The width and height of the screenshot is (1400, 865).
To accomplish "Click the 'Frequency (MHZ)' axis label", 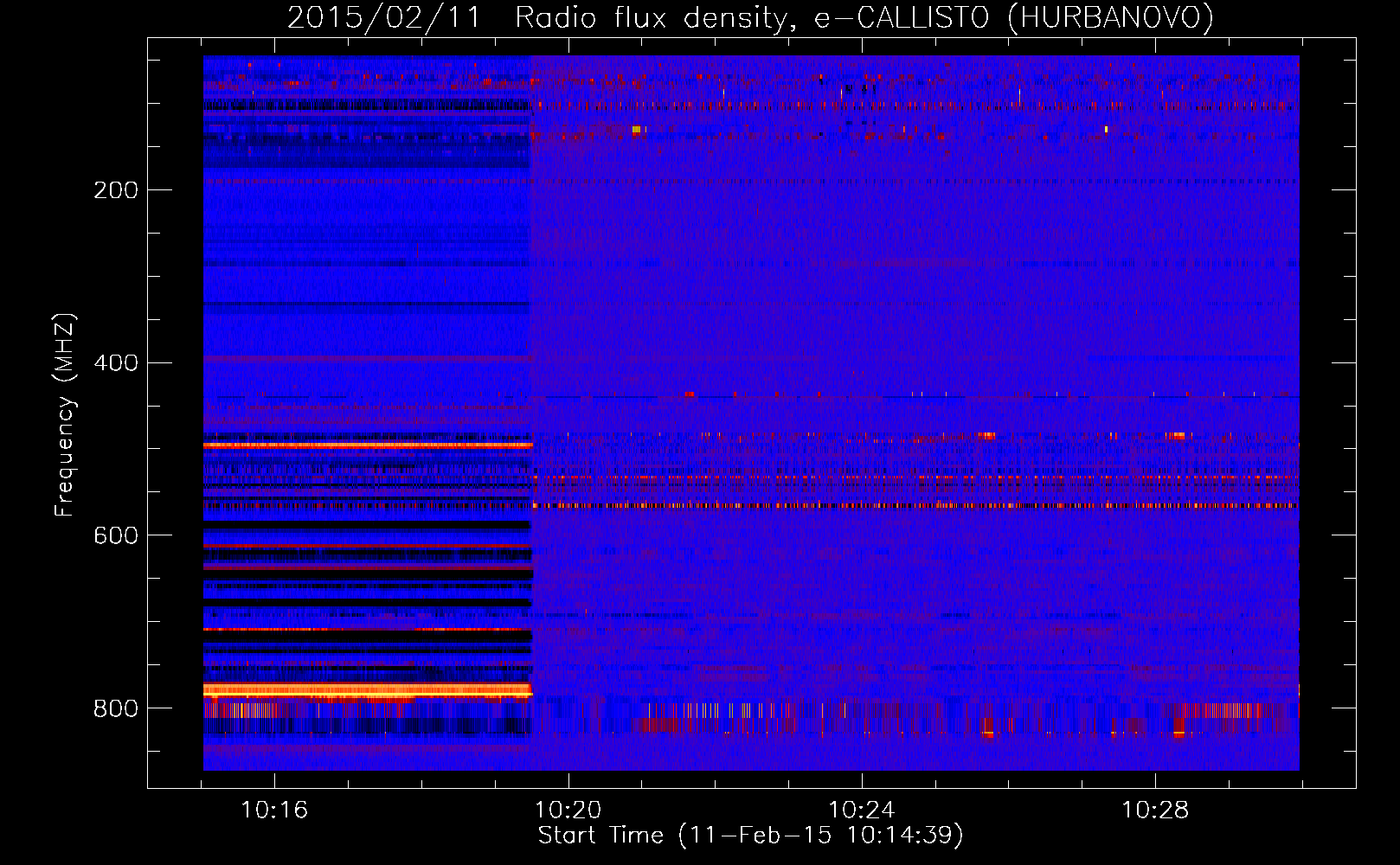I will (x=65, y=415).
